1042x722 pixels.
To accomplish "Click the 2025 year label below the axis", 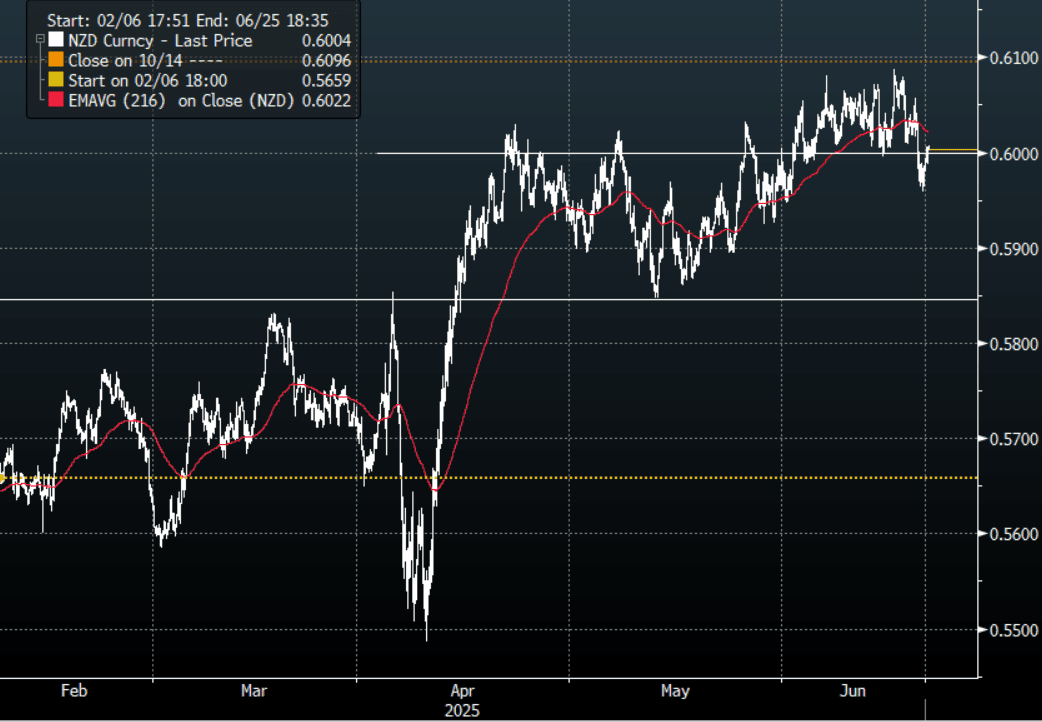I will (462, 711).
